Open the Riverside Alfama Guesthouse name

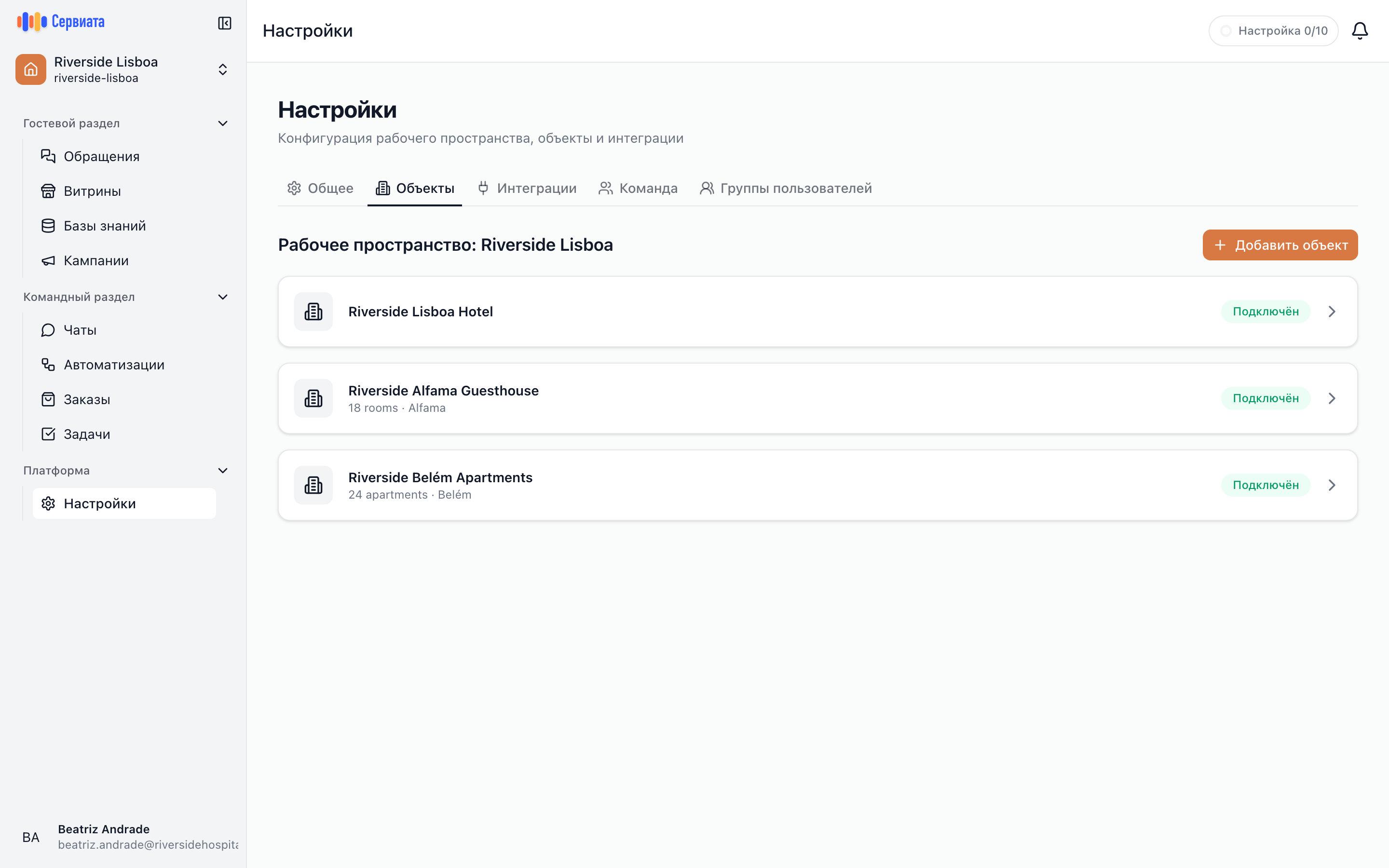click(444, 391)
